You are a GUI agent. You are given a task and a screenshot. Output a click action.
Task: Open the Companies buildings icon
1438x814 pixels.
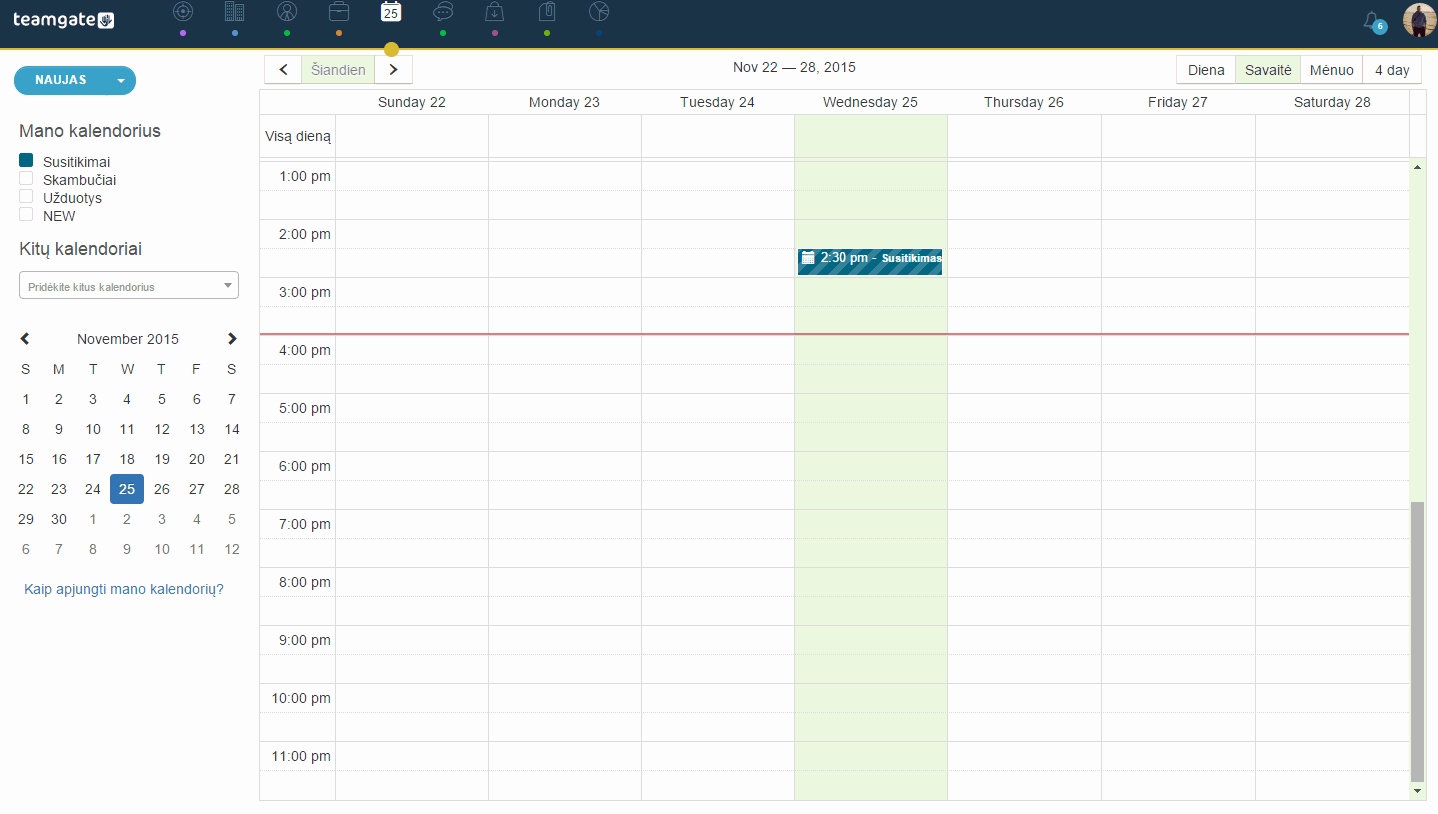[x=234, y=12]
